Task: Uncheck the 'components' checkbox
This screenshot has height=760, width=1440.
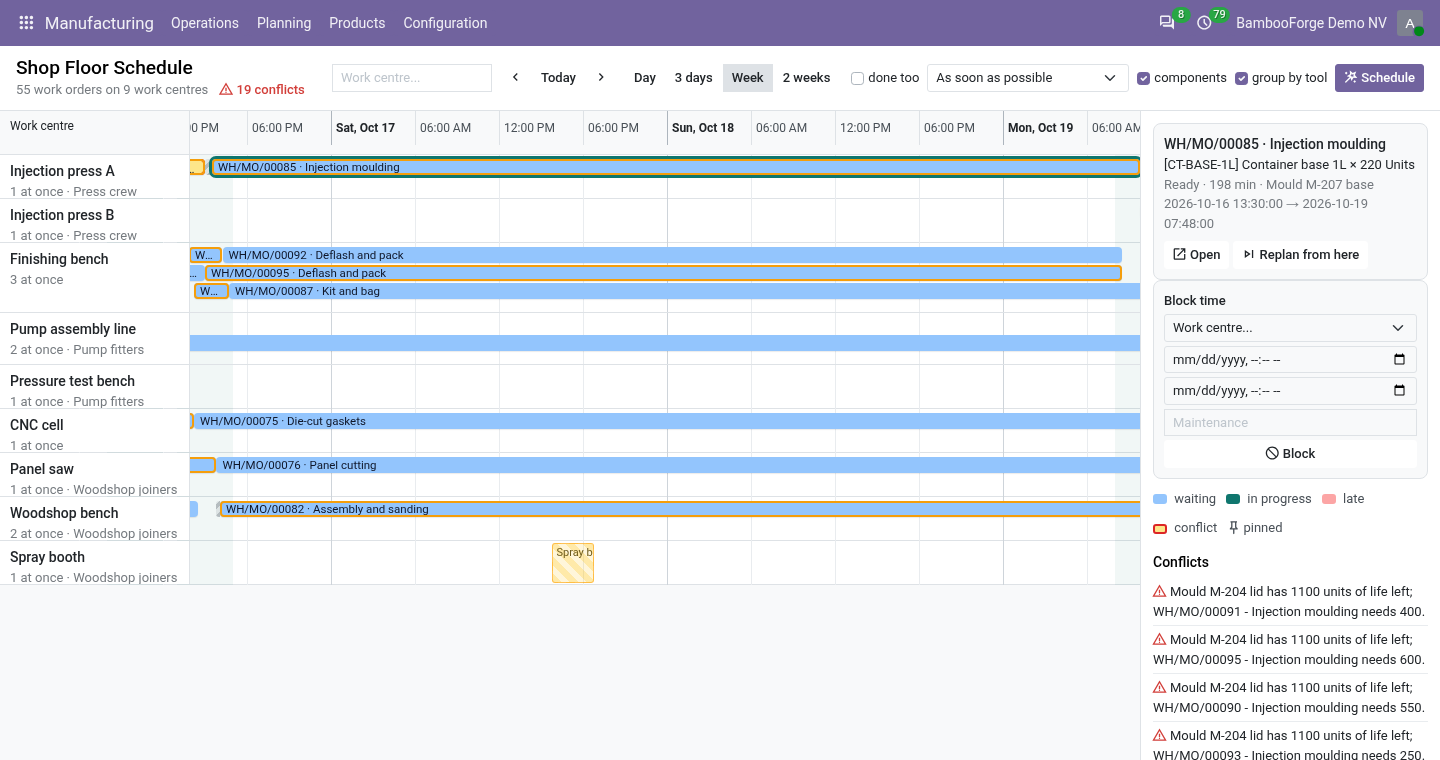Action: (1144, 78)
